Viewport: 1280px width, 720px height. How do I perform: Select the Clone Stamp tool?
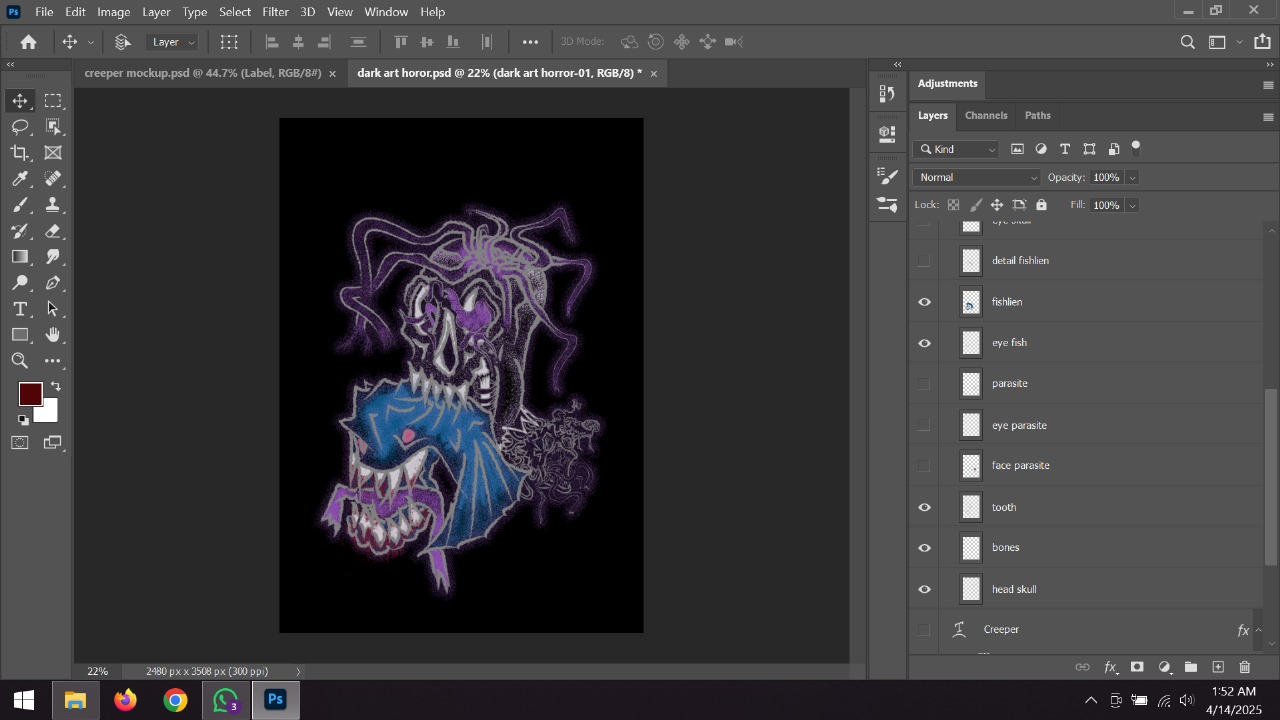(53, 205)
